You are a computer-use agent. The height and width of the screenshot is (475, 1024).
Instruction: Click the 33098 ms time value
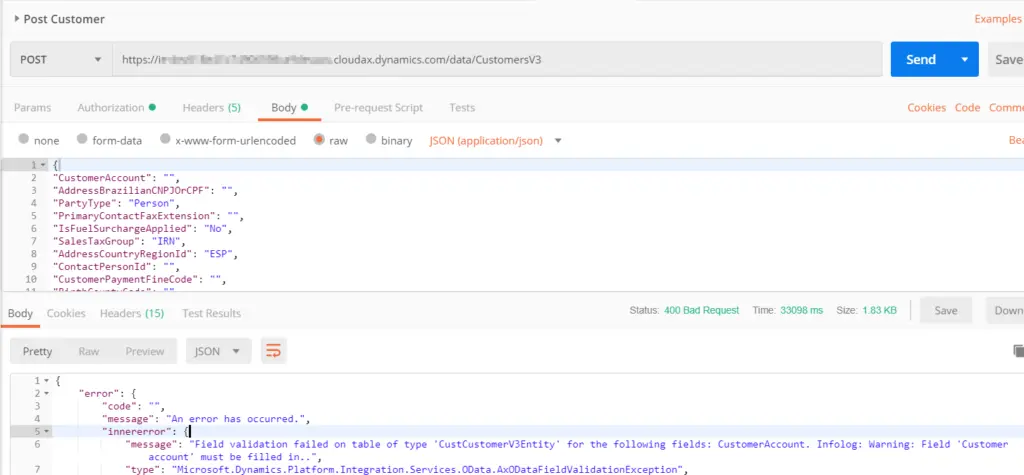pos(801,310)
